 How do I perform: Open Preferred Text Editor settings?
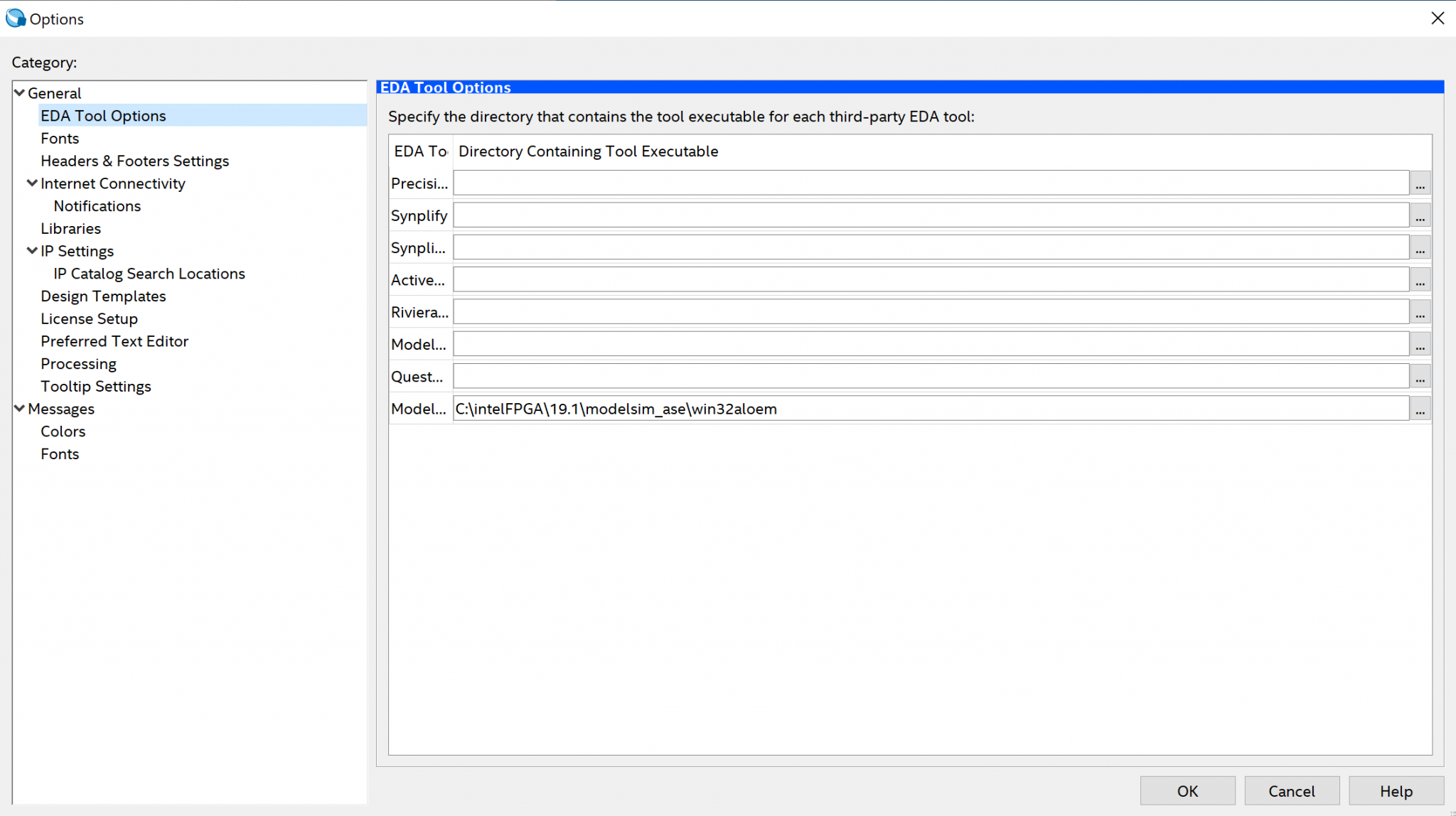114,341
